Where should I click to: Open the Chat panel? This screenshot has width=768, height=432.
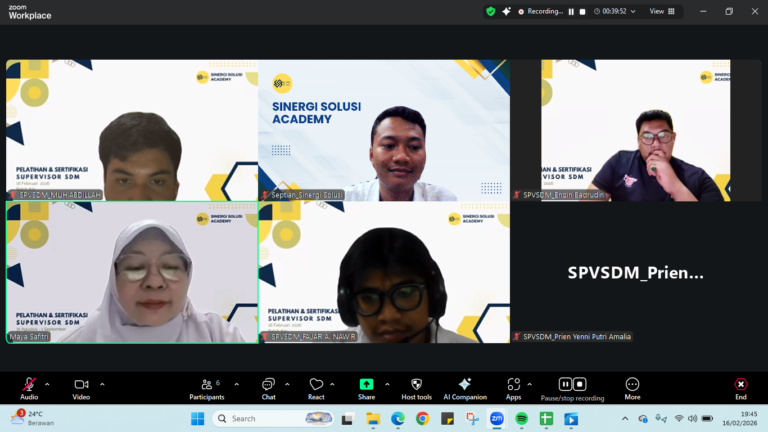tap(268, 385)
